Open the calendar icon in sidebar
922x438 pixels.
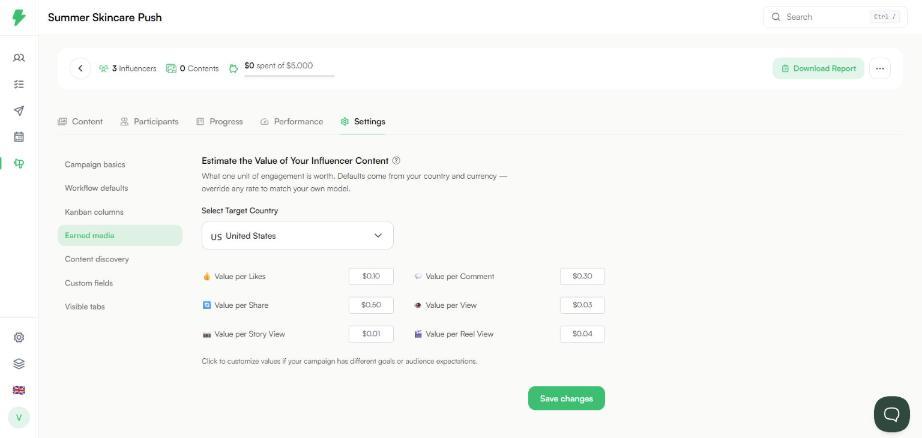[x=19, y=137]
